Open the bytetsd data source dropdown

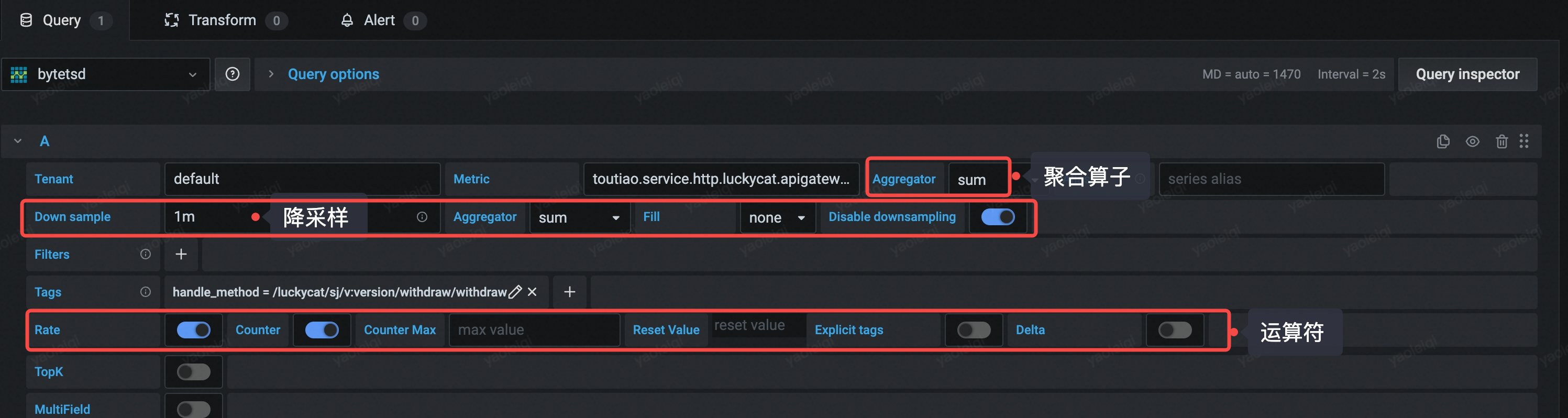[x=106, y=74]
